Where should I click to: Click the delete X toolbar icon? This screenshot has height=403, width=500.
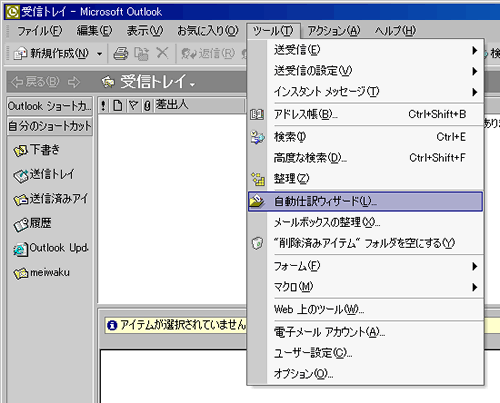pyautogui.click(x=162, y=53)
